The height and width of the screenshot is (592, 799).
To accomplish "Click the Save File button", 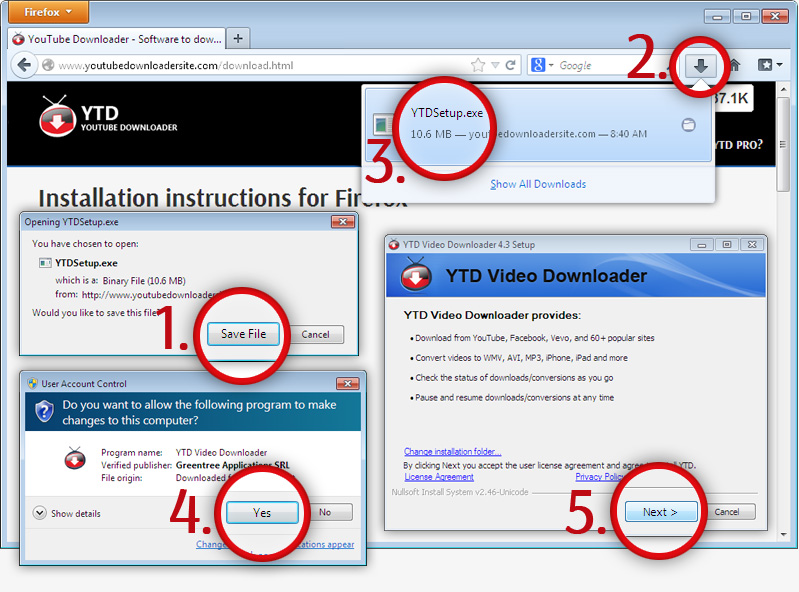I will [244, 334].
